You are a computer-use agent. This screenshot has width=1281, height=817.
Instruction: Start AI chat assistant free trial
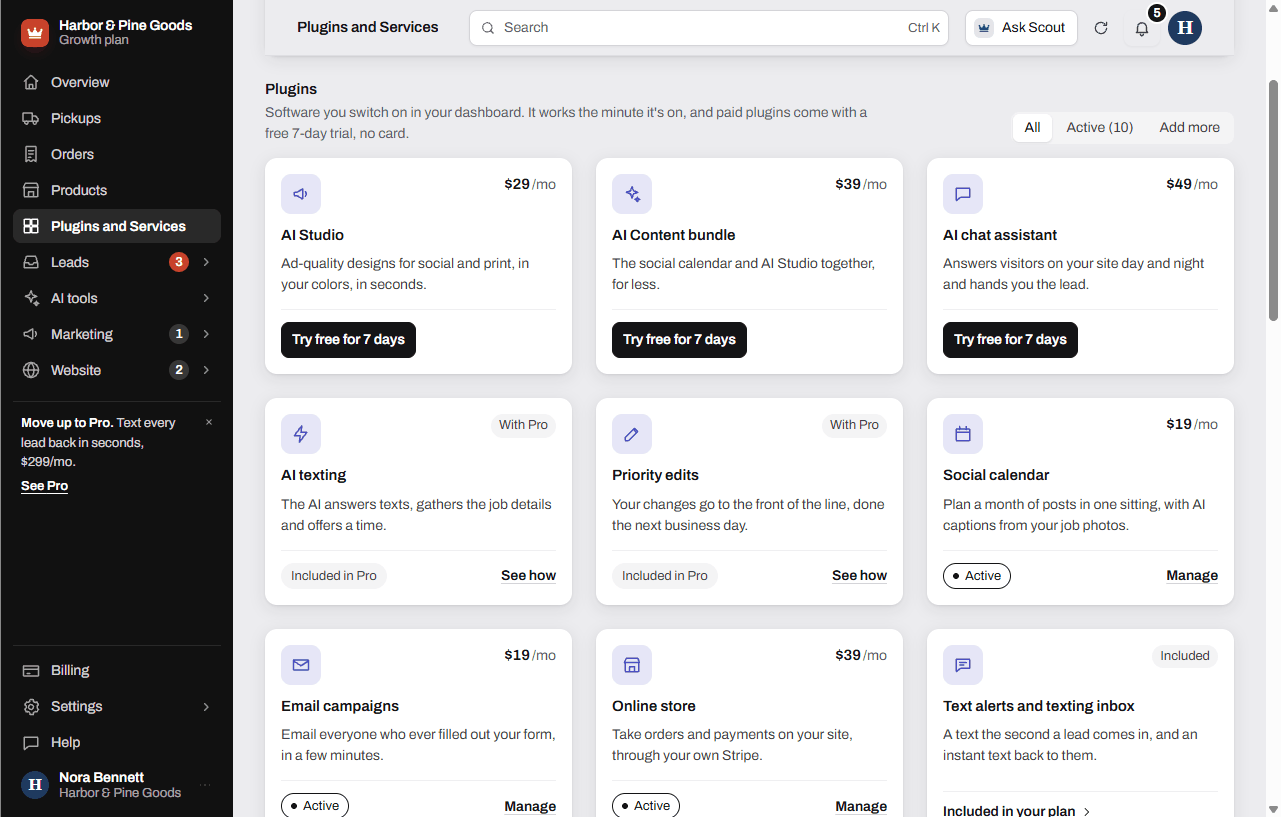(1010, 340)
